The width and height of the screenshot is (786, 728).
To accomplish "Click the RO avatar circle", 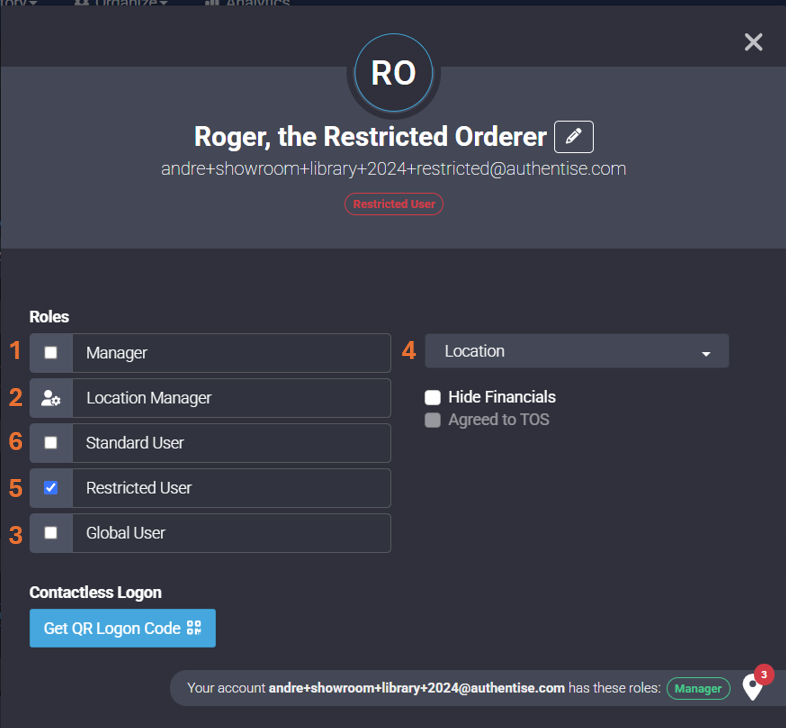I will 393,73.
